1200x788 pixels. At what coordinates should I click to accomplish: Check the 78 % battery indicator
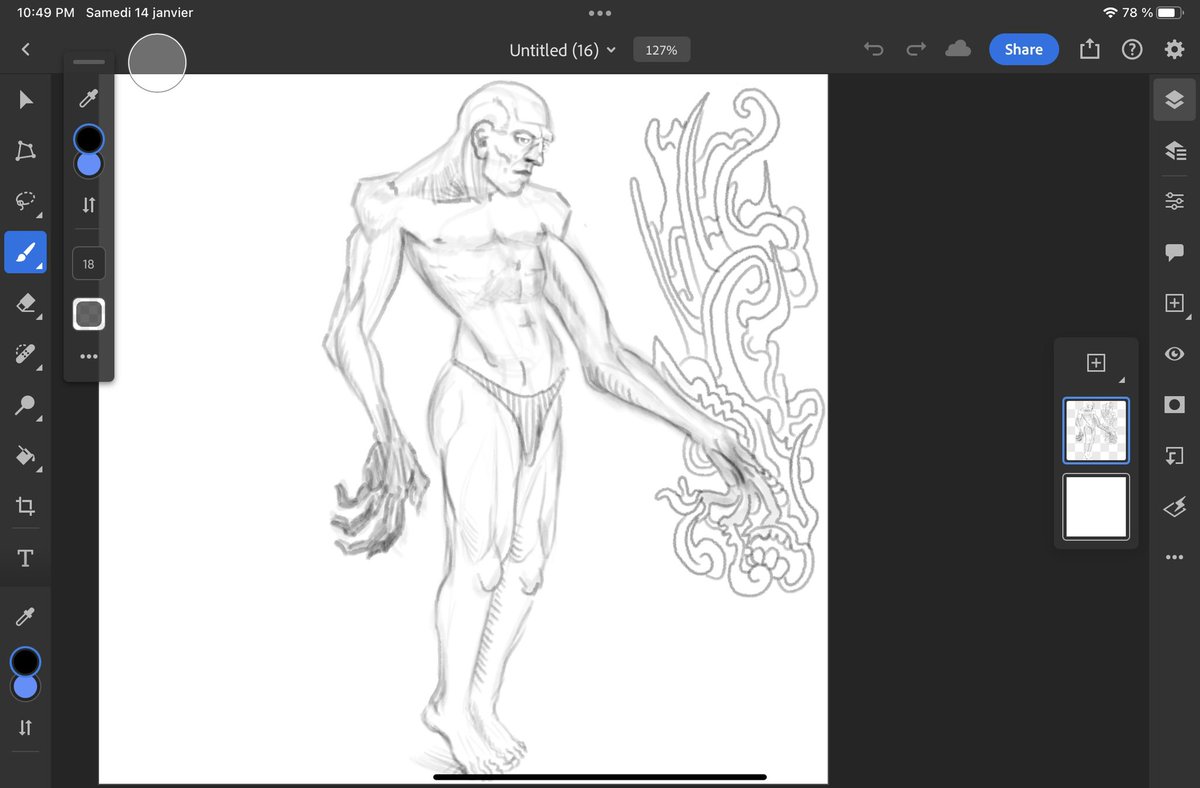(x=1153, y=13)
